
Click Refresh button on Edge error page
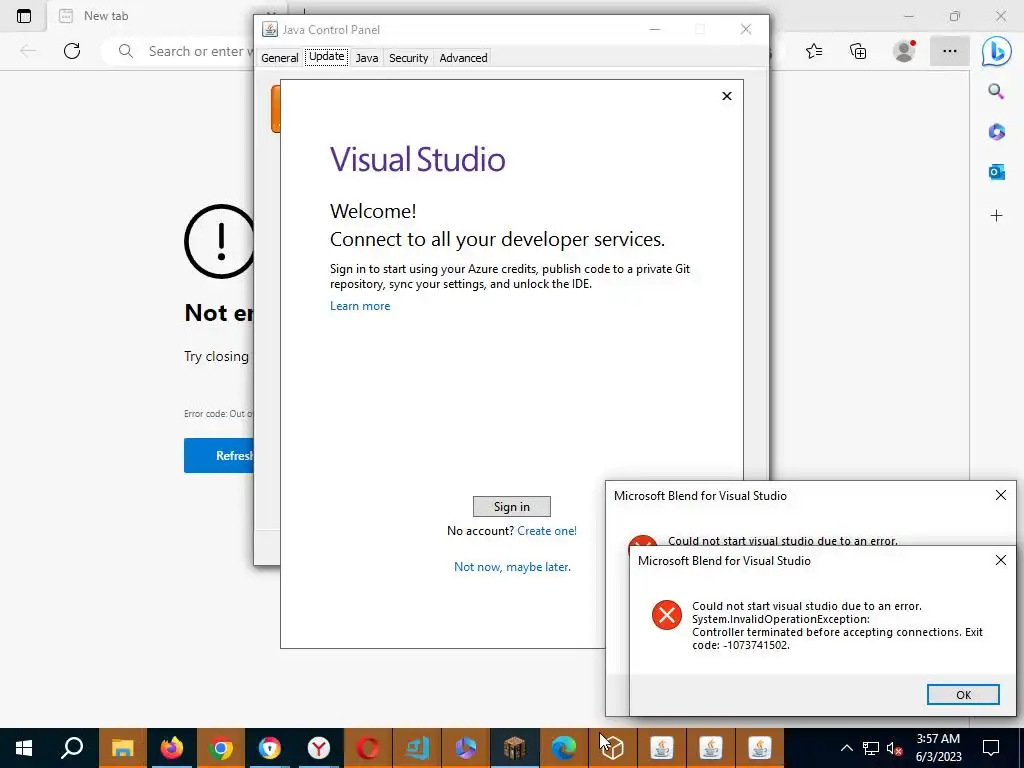[219, 455]
